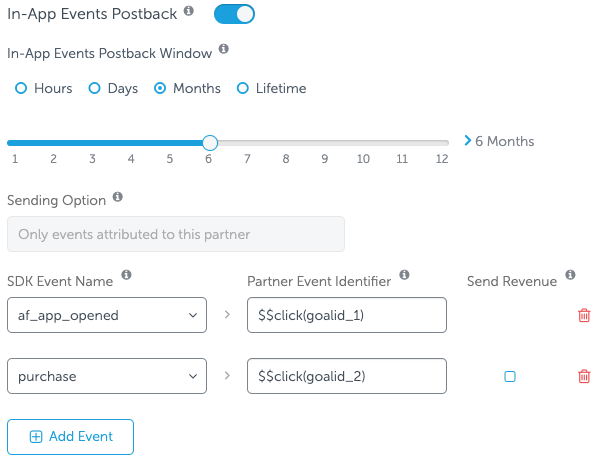Image resolution: width=606 pixels, height=467 pixels.
Task: Click the $$click(goalid_2) partner identifier field
Action: pyautogui.click(x=347, y=376)
